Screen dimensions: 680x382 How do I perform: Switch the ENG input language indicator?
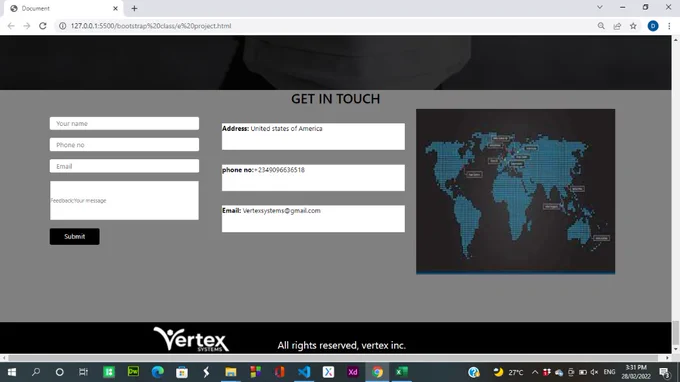609,372
